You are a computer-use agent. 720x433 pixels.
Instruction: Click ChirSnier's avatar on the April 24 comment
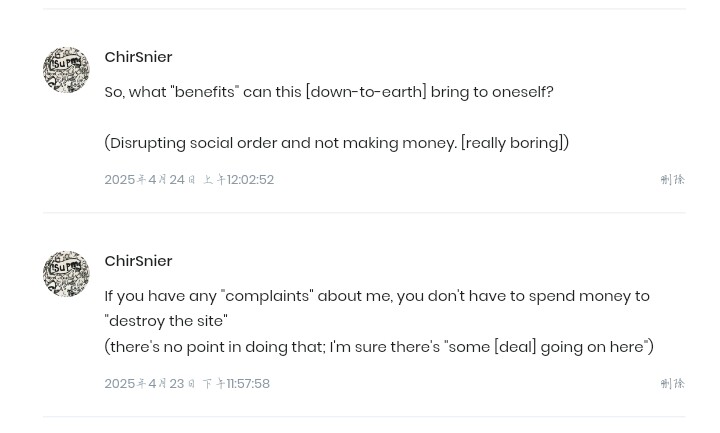click(66, 70)
